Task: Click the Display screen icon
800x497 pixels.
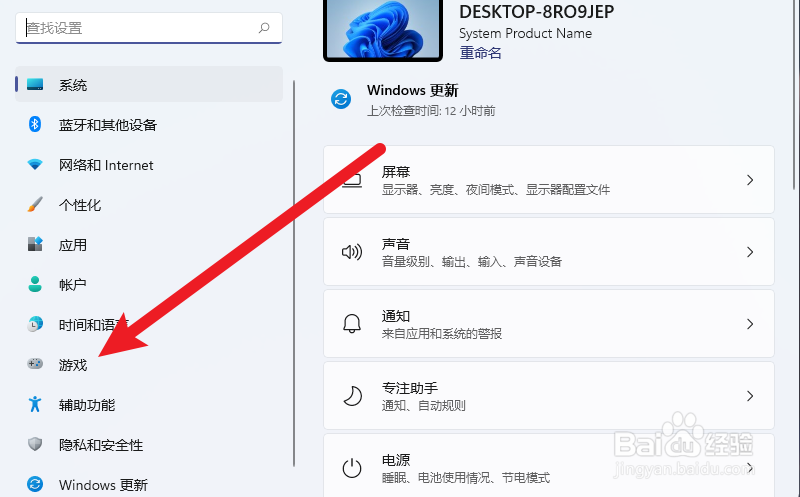Action: pos(352,181)
